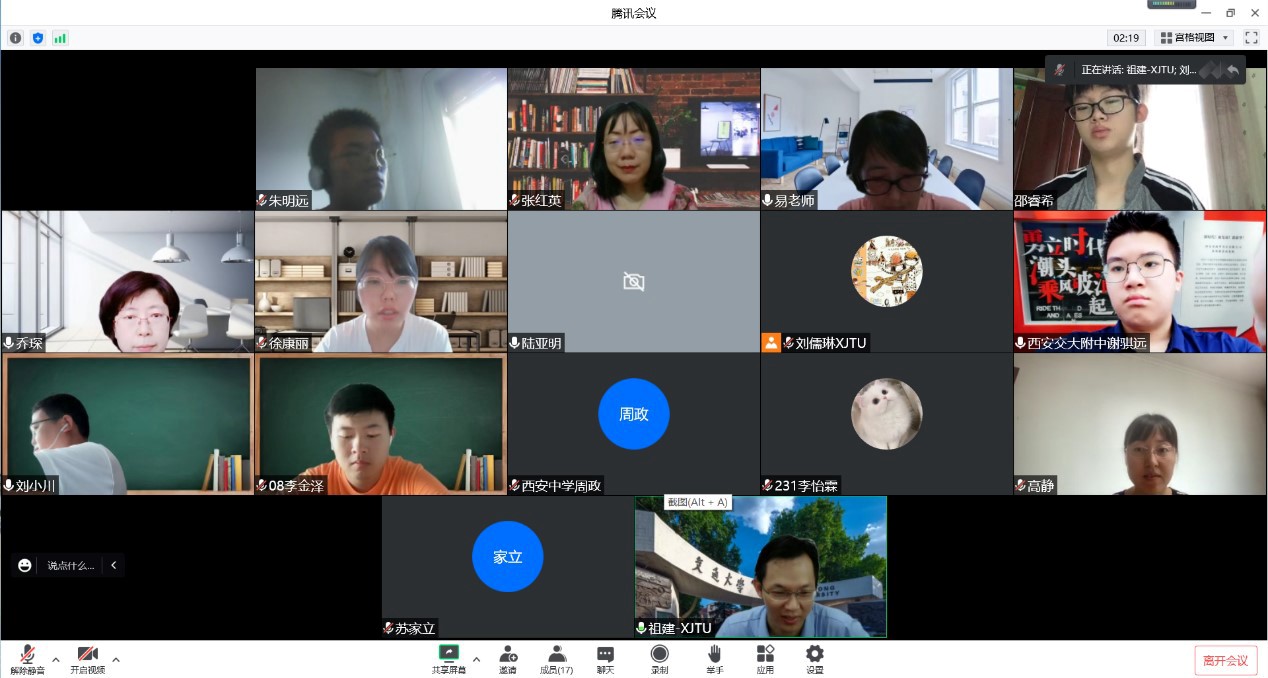
Task: Select 张红英's video tile
Action: [x=633, y=138]
